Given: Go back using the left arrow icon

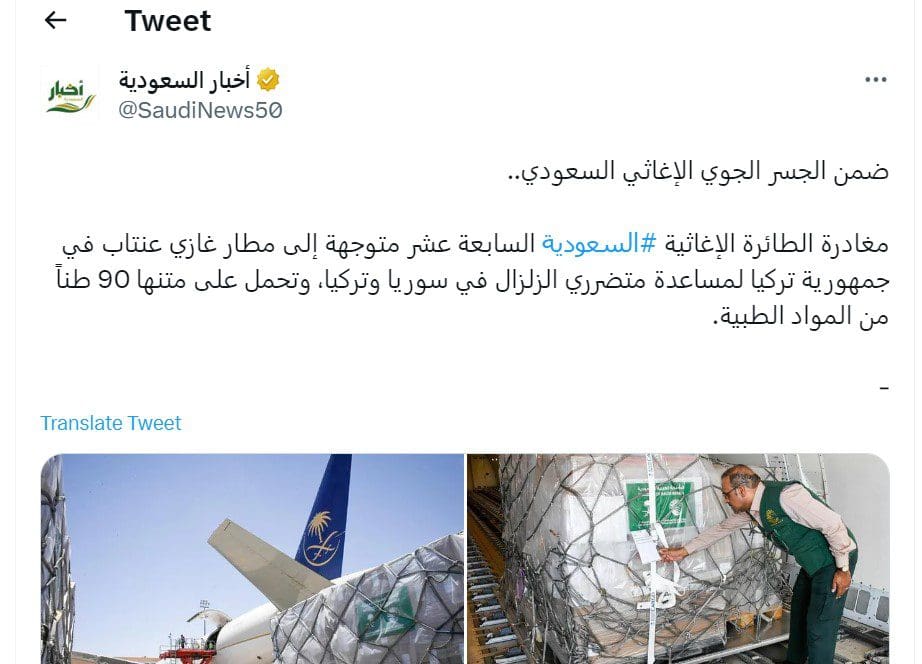Looking at the screenshot, I should point(55,21).
